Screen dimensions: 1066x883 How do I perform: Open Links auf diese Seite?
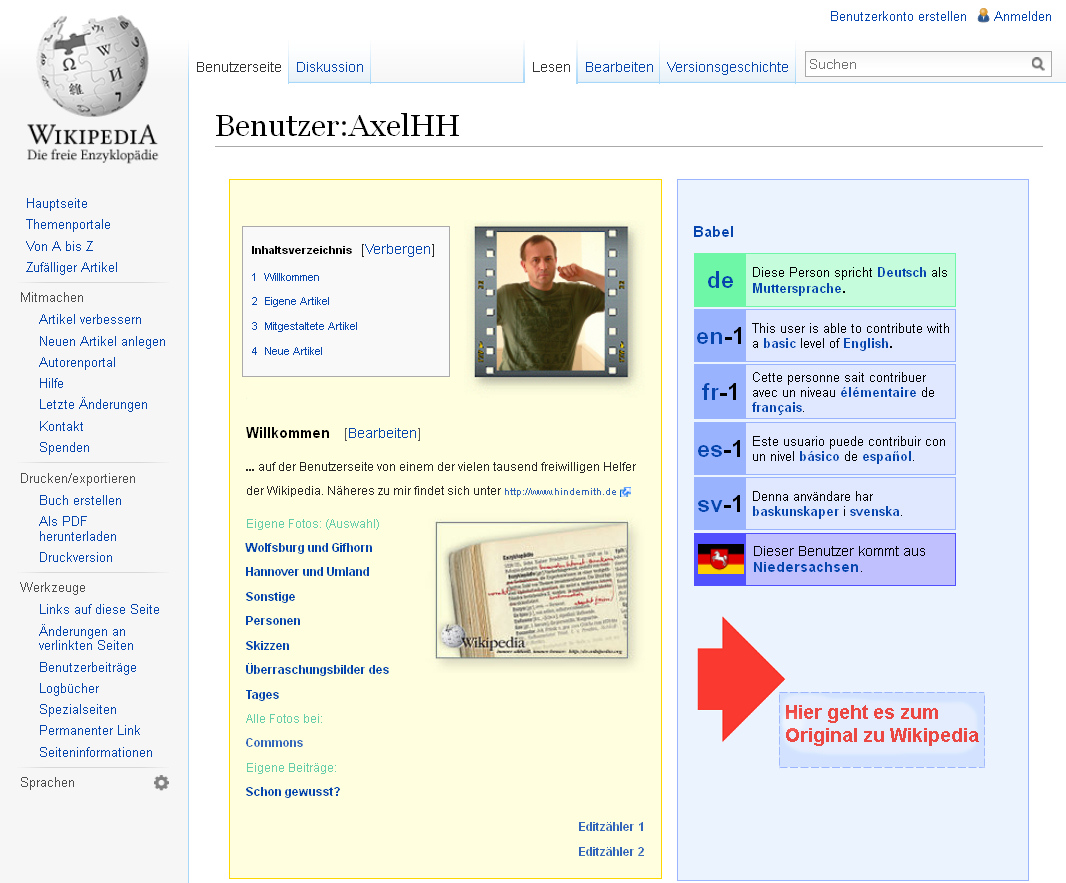pyautogui.click(x=99, y=610)
